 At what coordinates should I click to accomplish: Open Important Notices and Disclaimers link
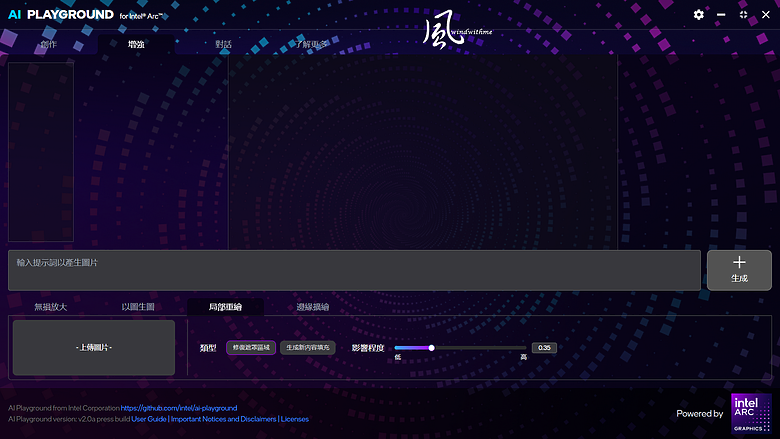click(x=223, y=419)
